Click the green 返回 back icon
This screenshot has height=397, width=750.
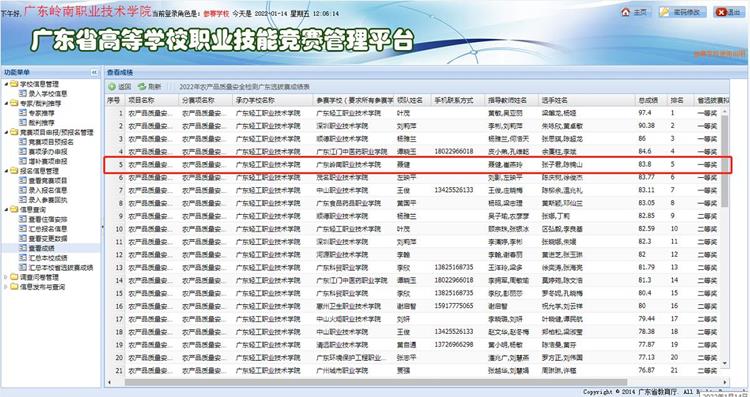(x=112, y=87)
